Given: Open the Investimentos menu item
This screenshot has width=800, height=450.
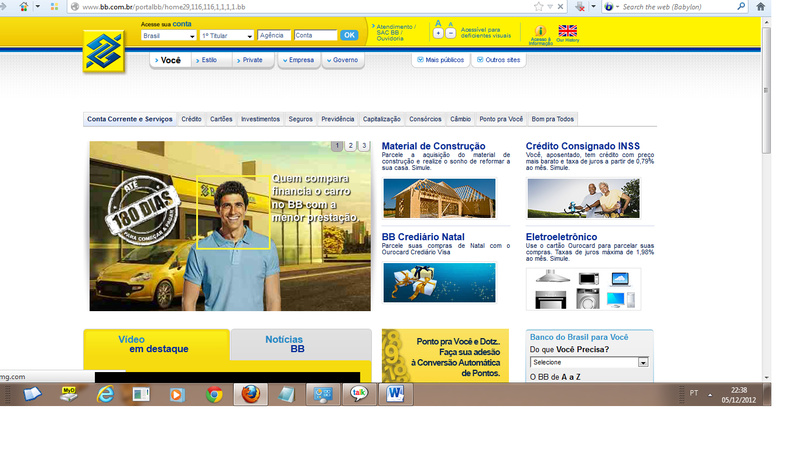Looking at the screenshot, I should [x=260, y=119].
